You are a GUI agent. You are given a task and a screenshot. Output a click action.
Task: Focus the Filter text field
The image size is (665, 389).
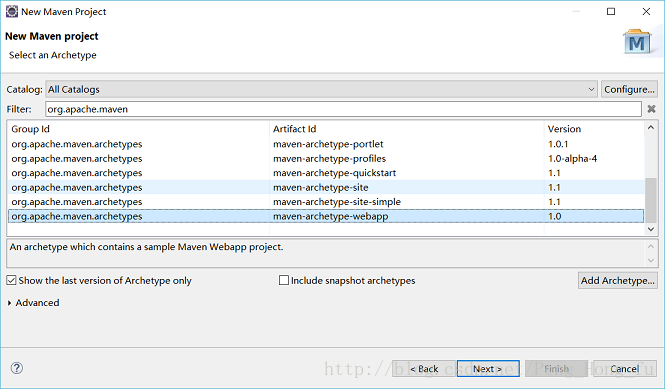[x=343, y=109]
